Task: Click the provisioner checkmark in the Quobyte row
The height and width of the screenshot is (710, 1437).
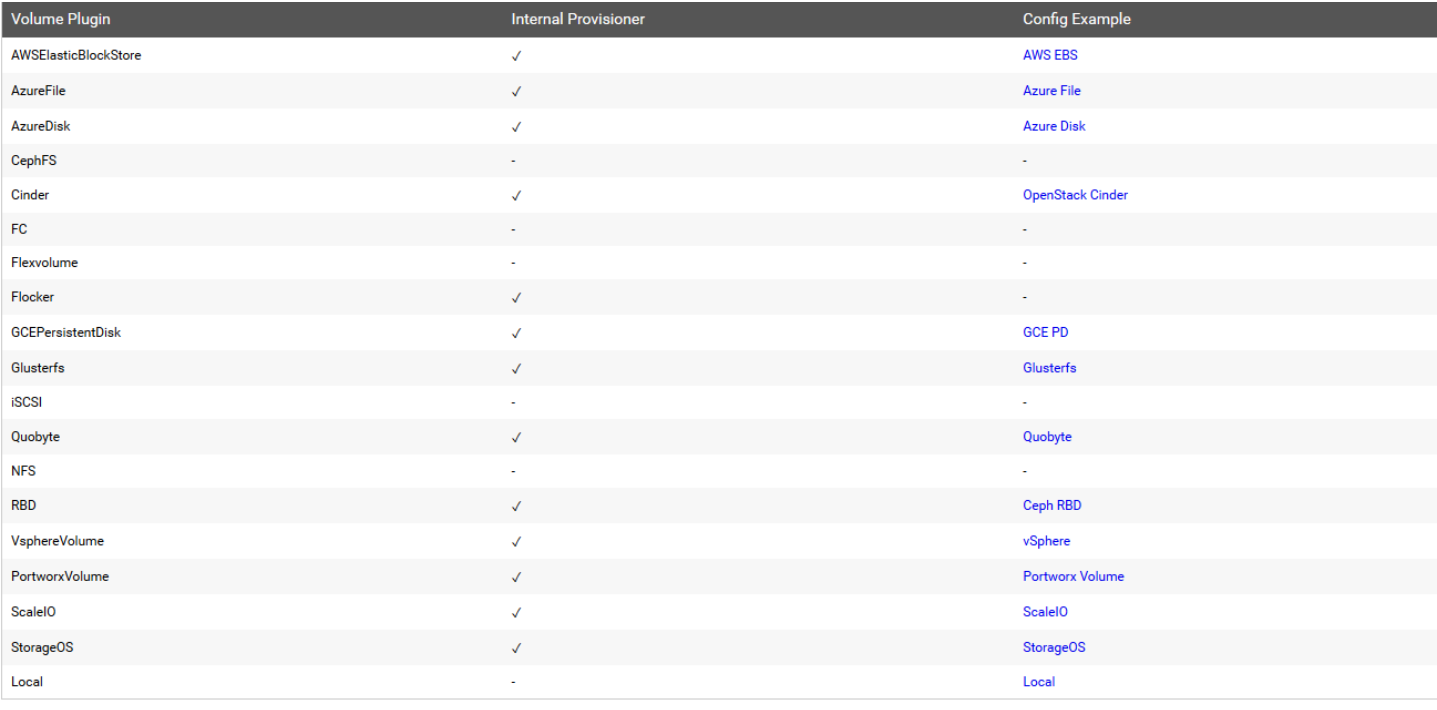Action: click(516, 438)
